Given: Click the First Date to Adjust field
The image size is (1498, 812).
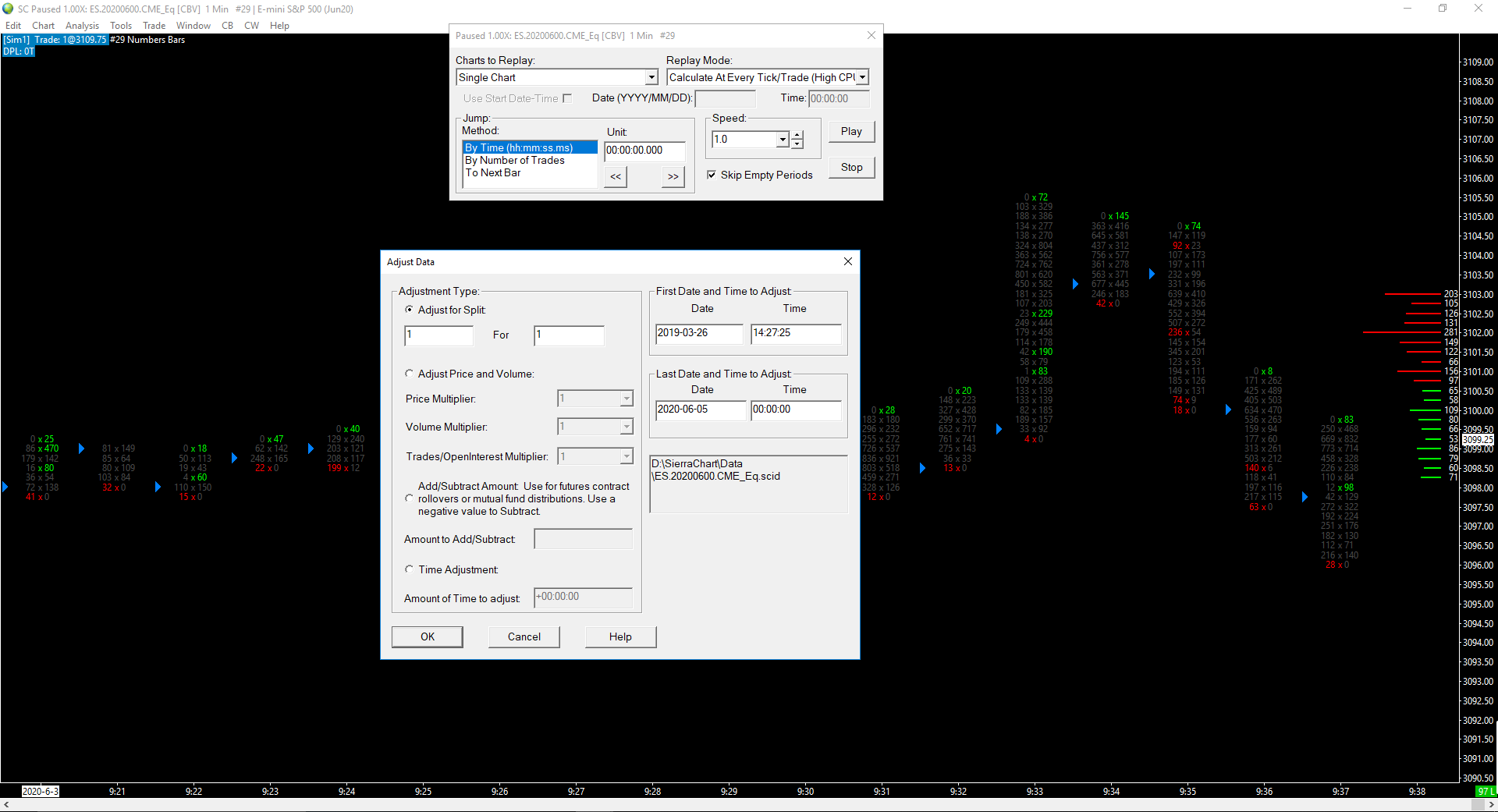Looking at the screenshot, I should point(699,333).
